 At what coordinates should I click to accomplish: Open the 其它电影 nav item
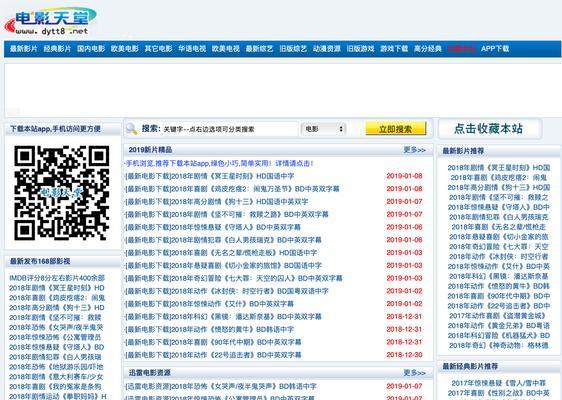[158, 49]
